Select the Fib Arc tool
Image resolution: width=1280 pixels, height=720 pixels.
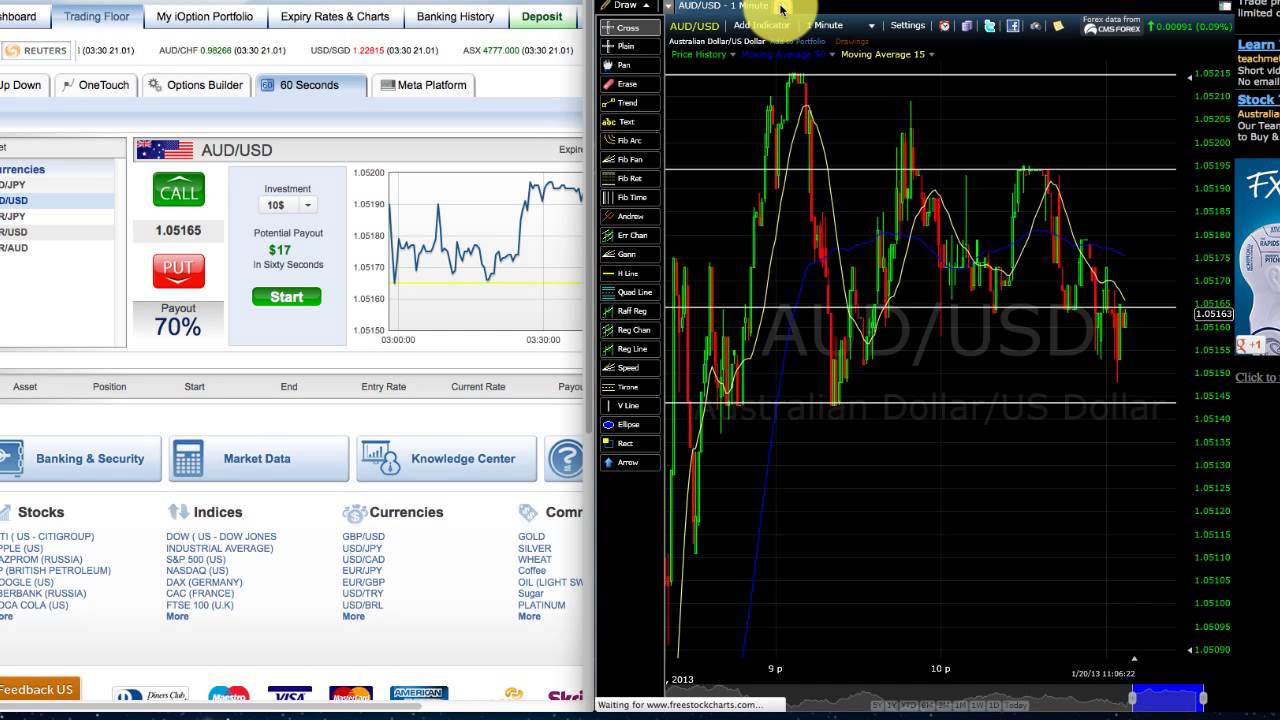click(629, 141)
